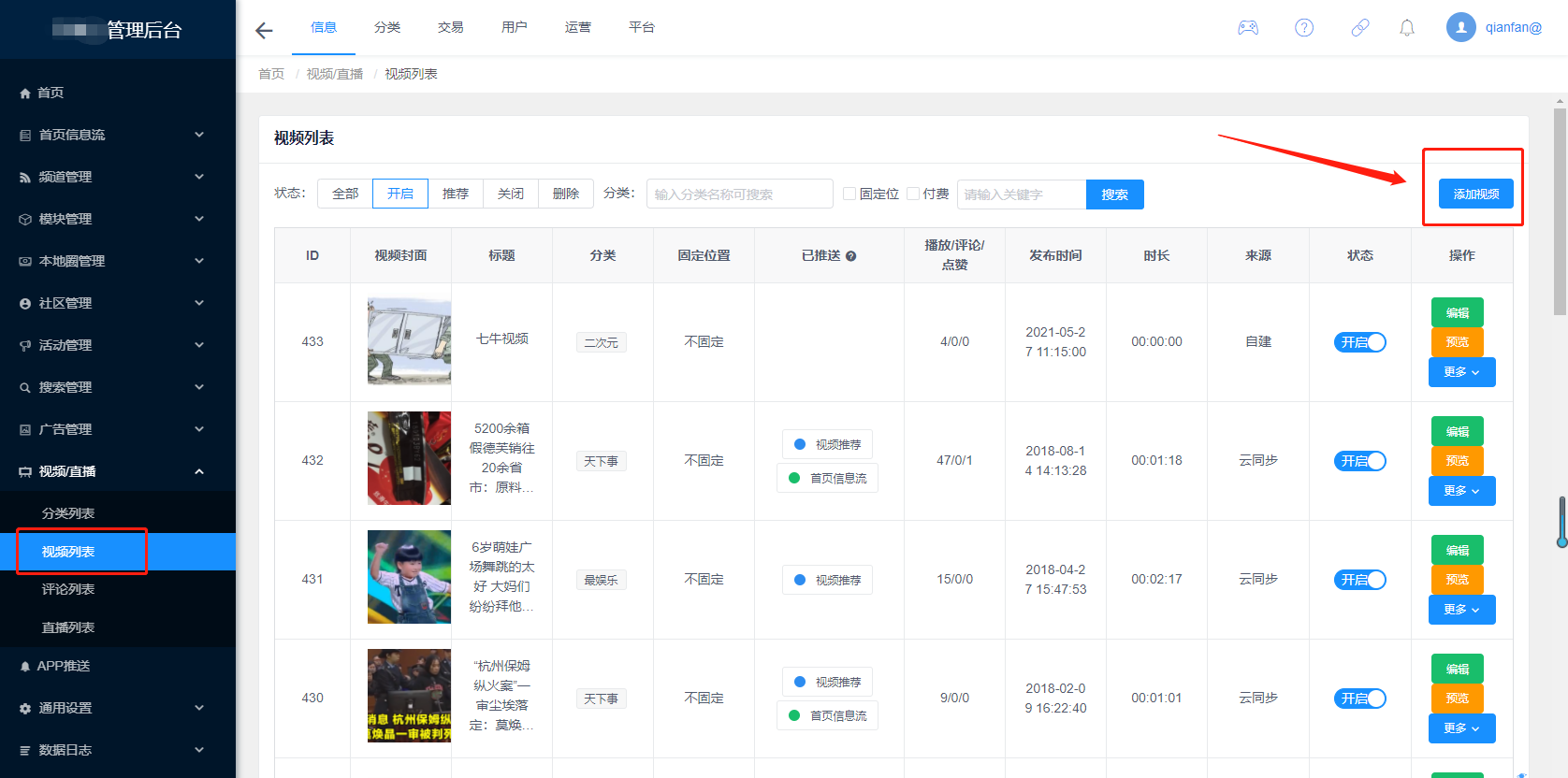Click the 本地圈管理 icon

click(25, 262)
